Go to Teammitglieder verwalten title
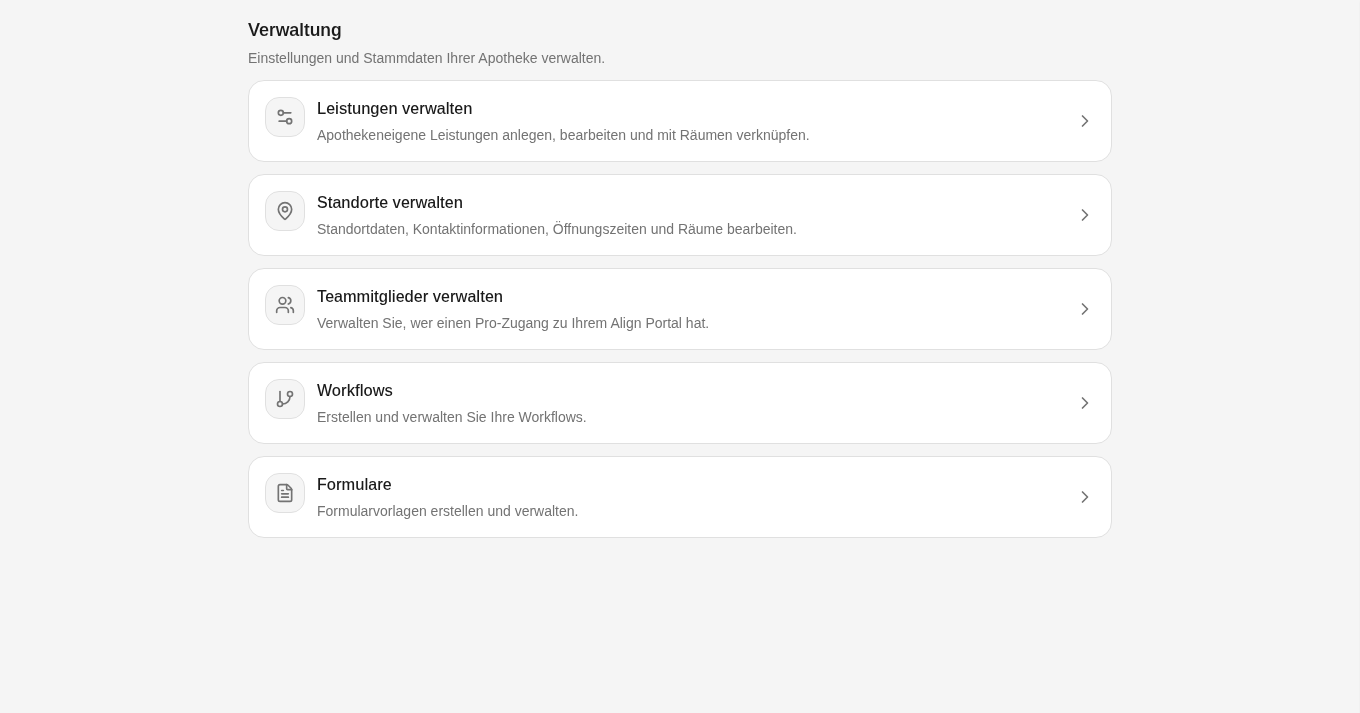Viewport: 1360px width, 713px height. point(410,297)
